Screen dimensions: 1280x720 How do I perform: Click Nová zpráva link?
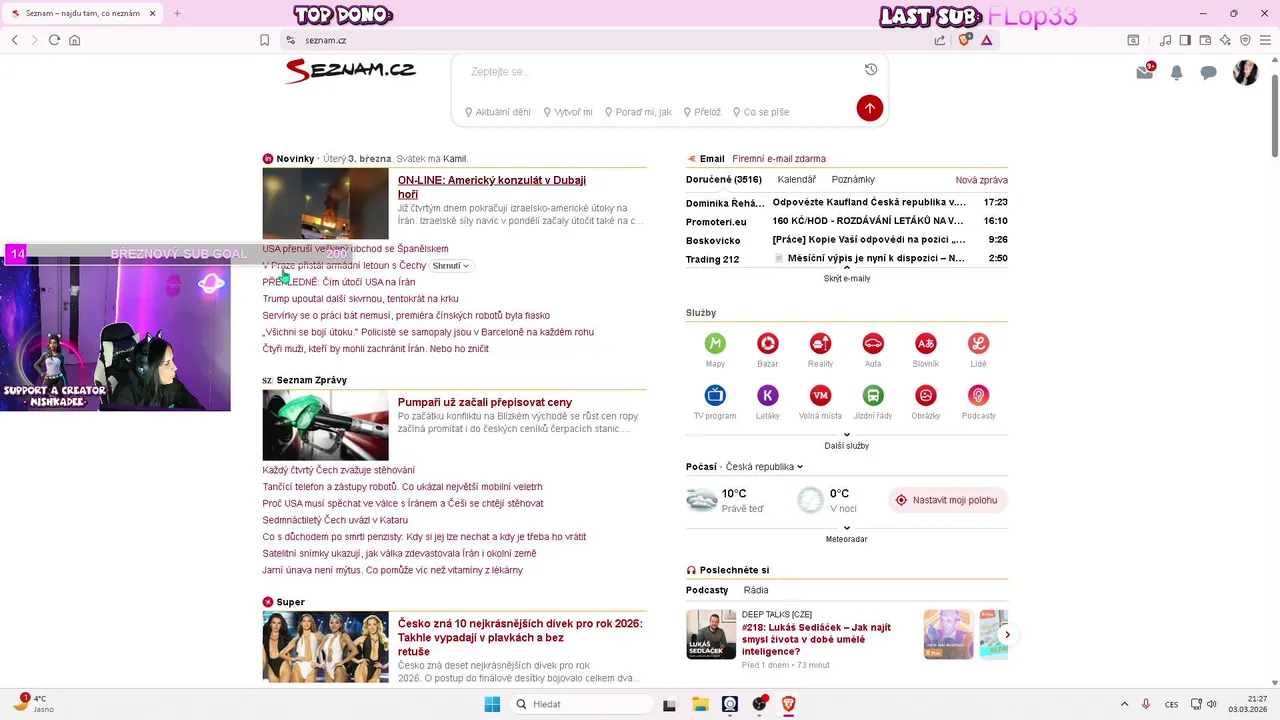(982, 180)
